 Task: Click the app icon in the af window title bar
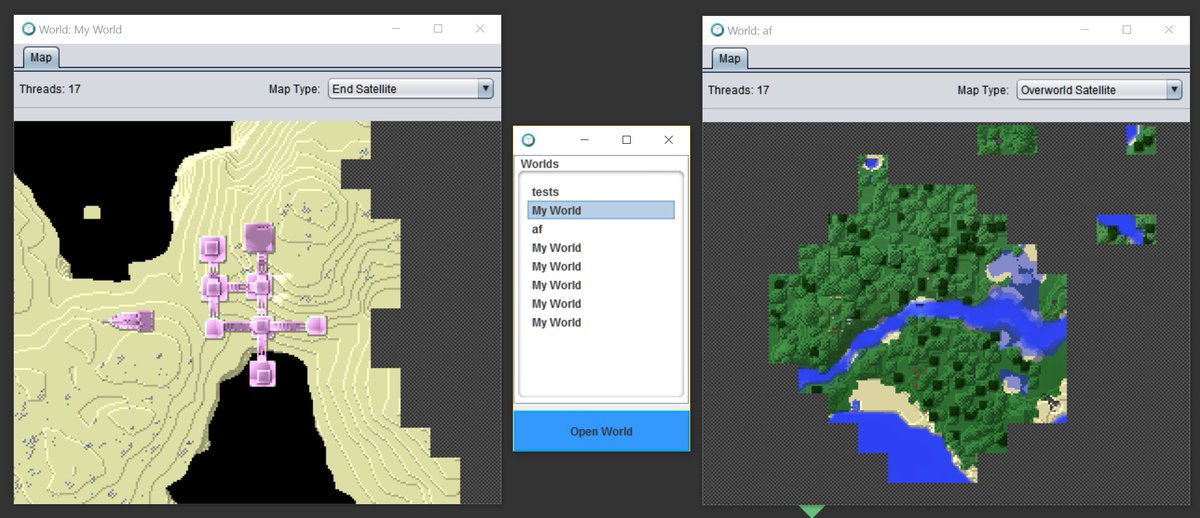717,29
